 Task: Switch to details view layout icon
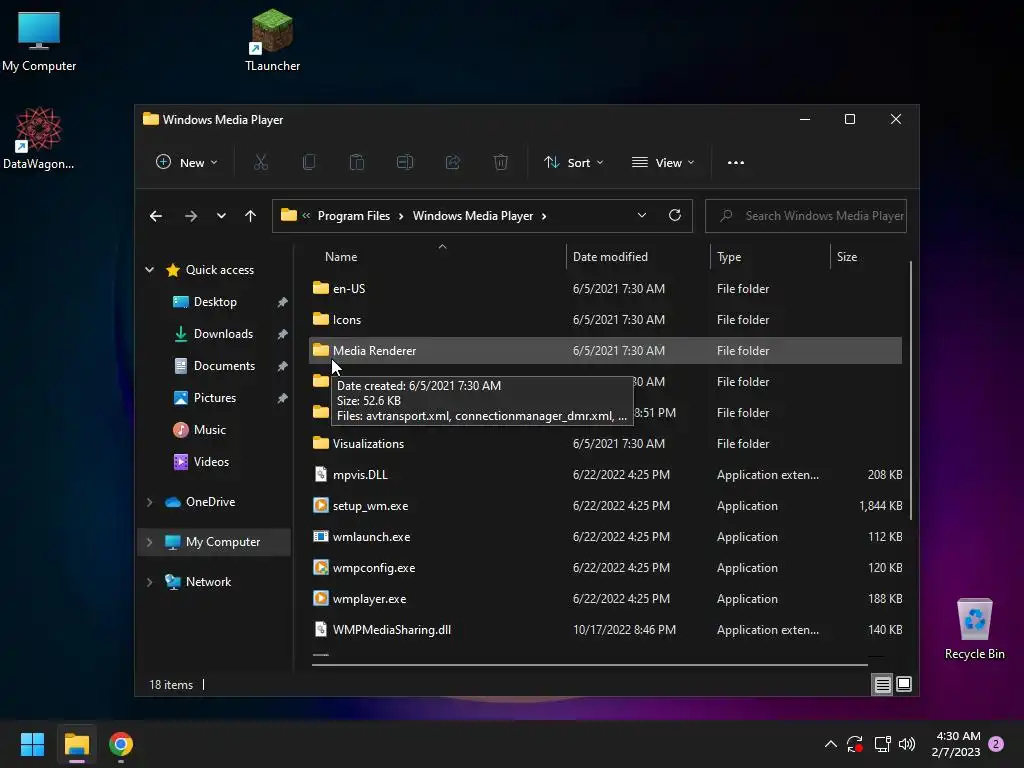(x=882, y=684)
